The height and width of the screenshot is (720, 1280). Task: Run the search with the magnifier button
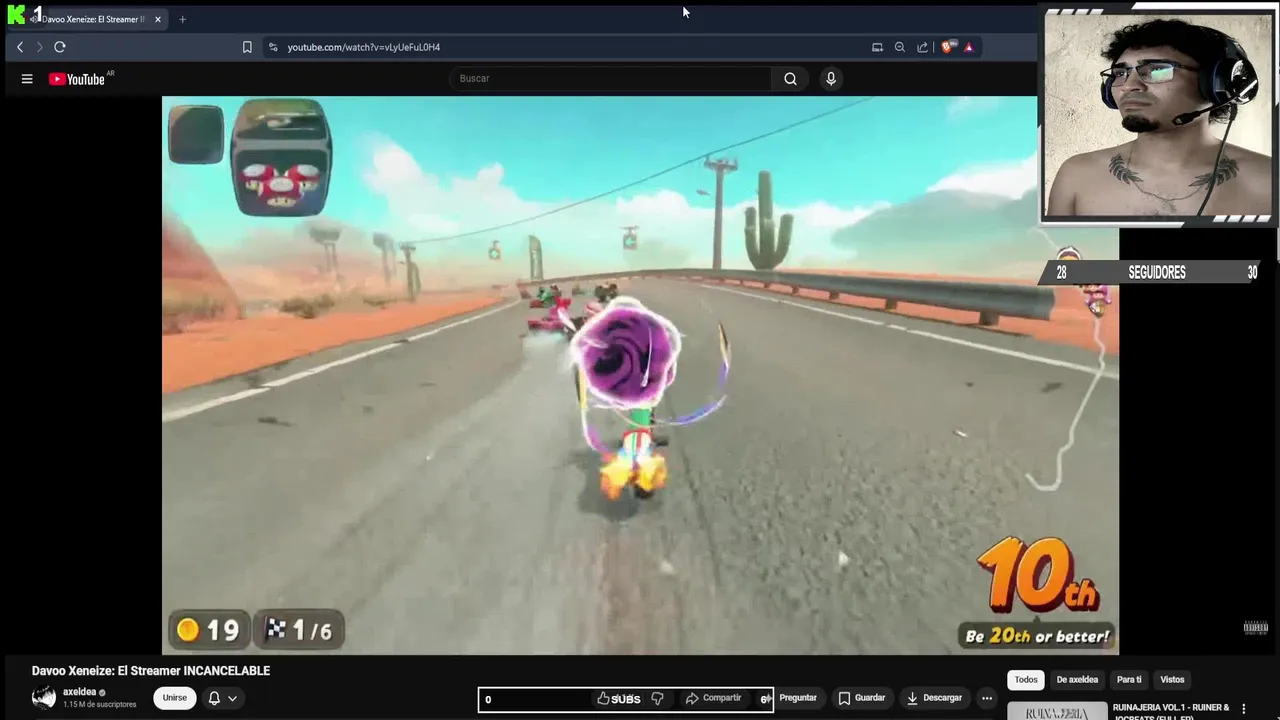pyautogui.click(x=790, y=78)
